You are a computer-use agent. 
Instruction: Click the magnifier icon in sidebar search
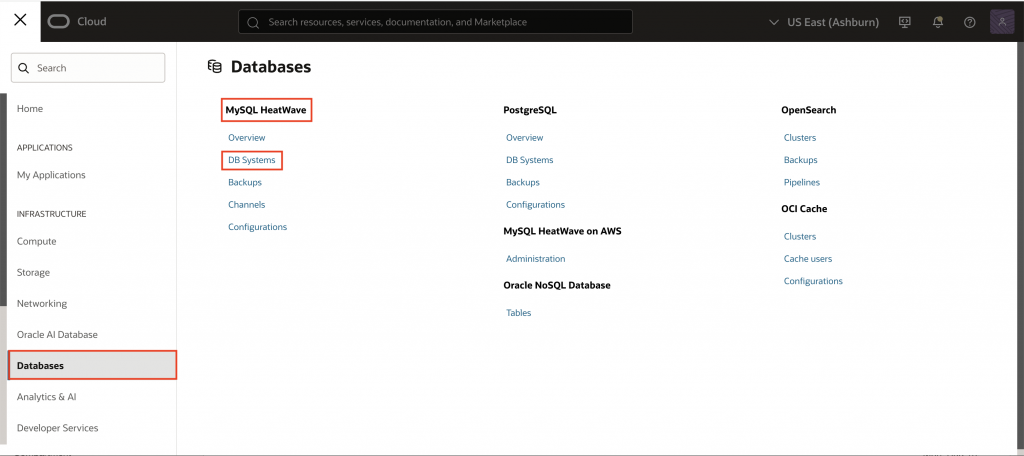pos(24,68)
